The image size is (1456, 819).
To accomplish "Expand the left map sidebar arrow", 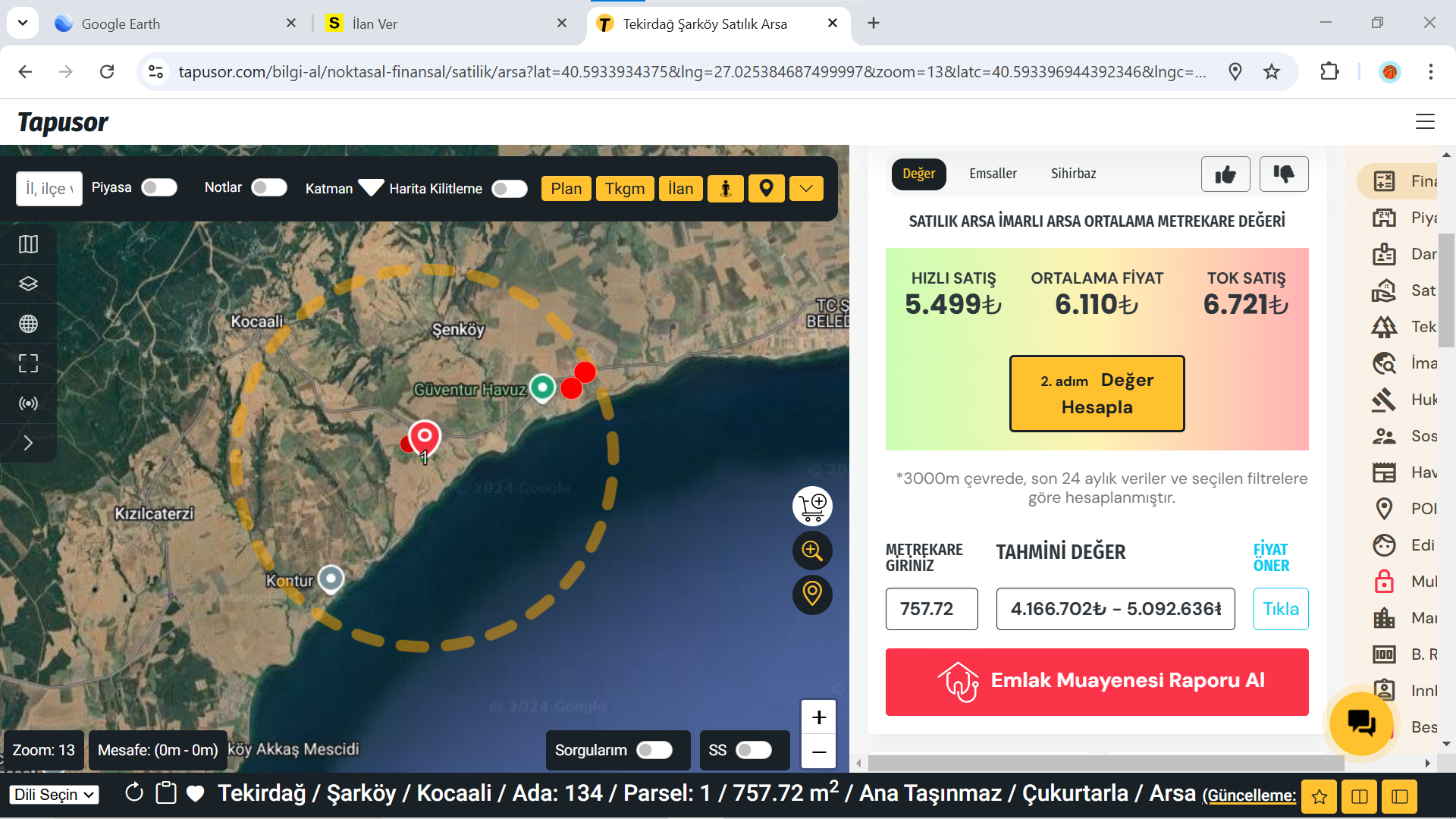I will pyautogui.click(x=28, y=443).
